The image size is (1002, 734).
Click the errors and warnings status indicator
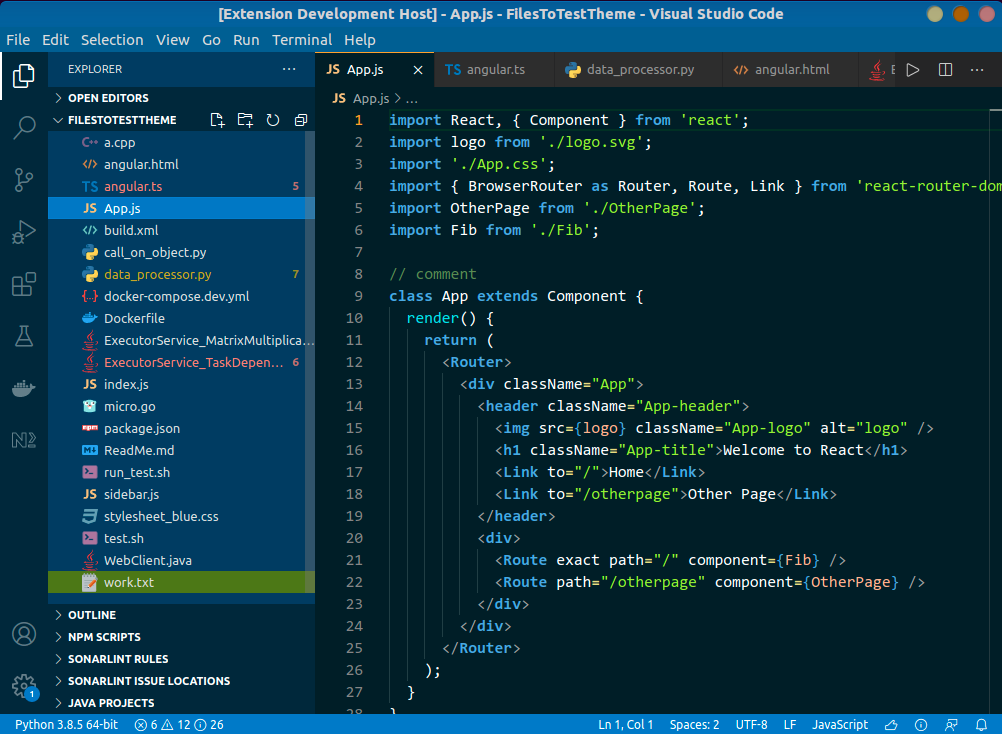tap(179, 724)
